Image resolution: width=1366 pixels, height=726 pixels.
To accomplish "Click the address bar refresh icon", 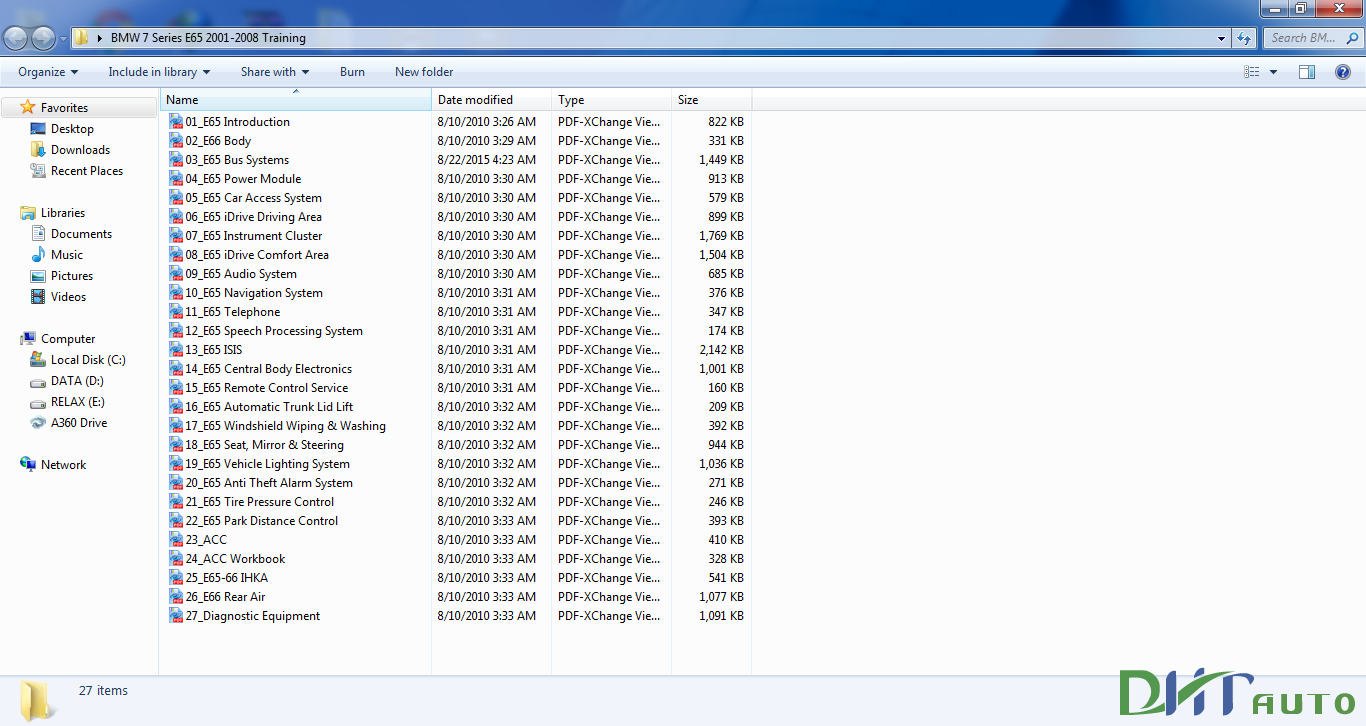I will (x=1244, y=38).
